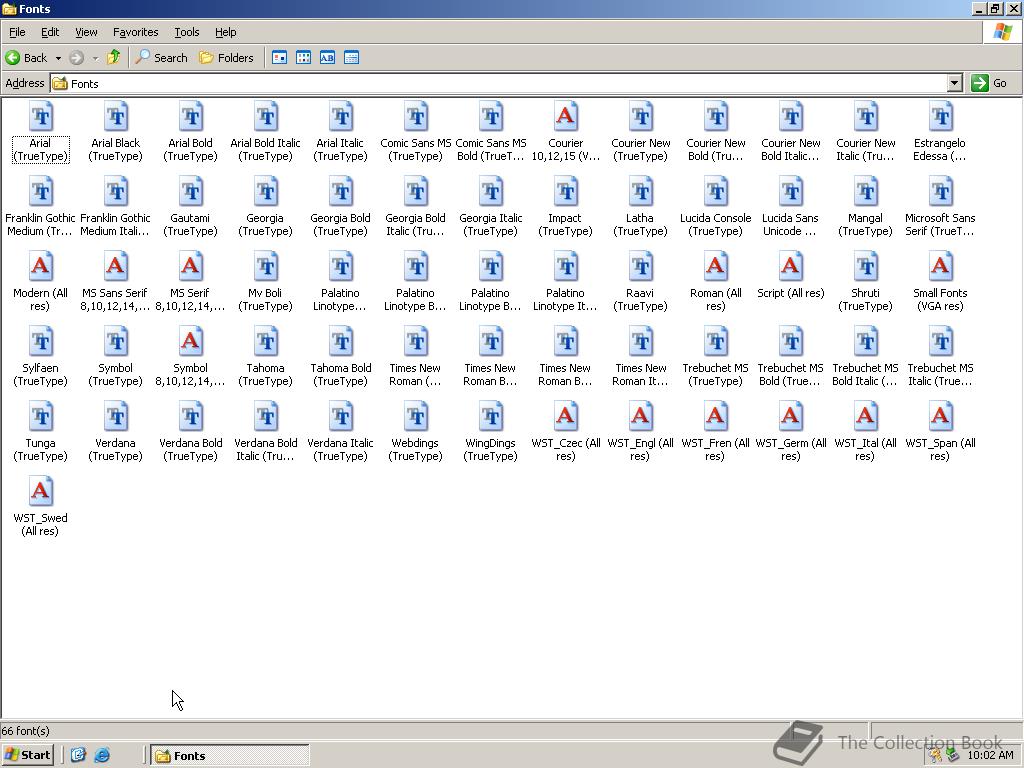Toggle the Folders pane button
This screenshot has height=768, width=1024.
pyautogui.click(x=226, y=57)
